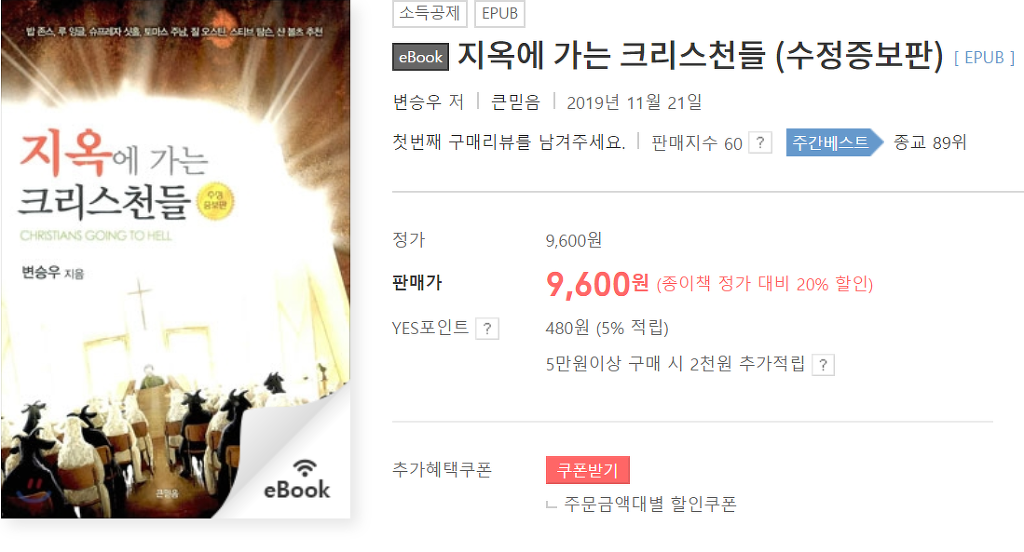Click the eBook badge before the title
Viewport: 1024px width, 552px height.
420,57
